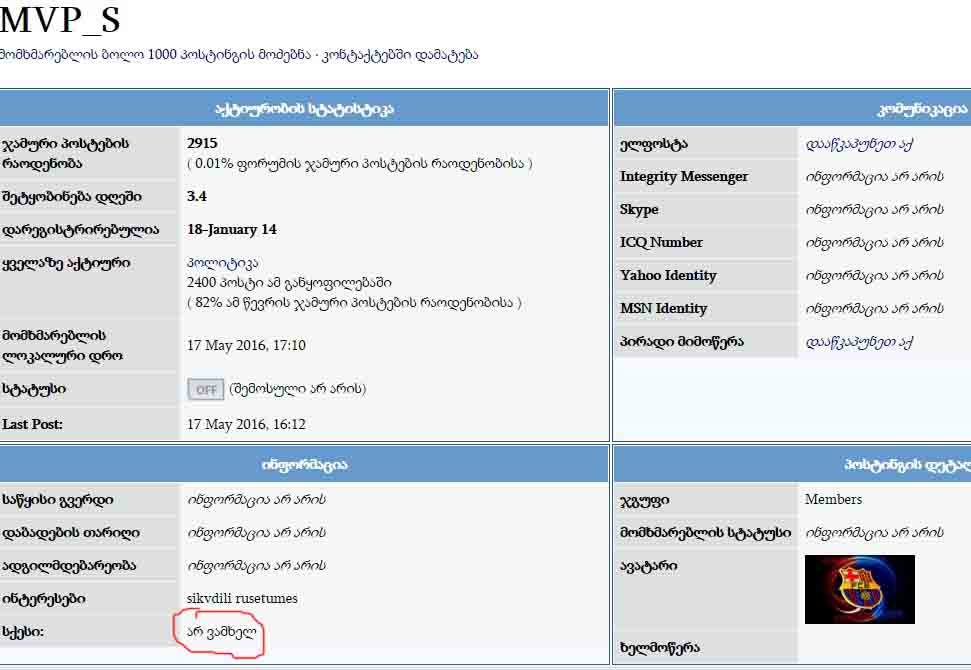Click registration date '18-January 14'

[x=232, y=230]
